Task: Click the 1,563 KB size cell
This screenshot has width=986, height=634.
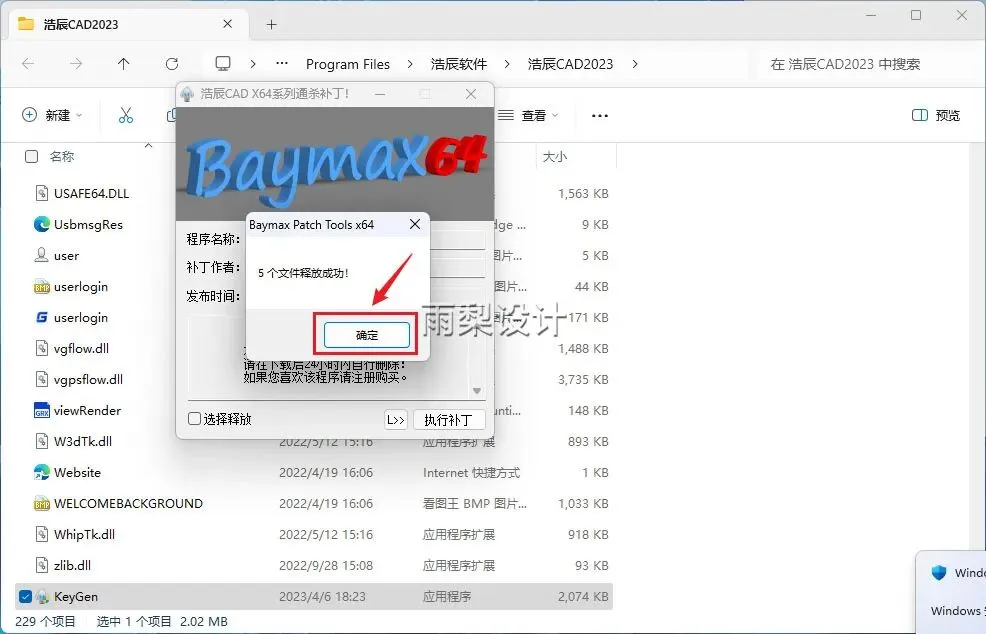Action: click(x=583, y=194)
